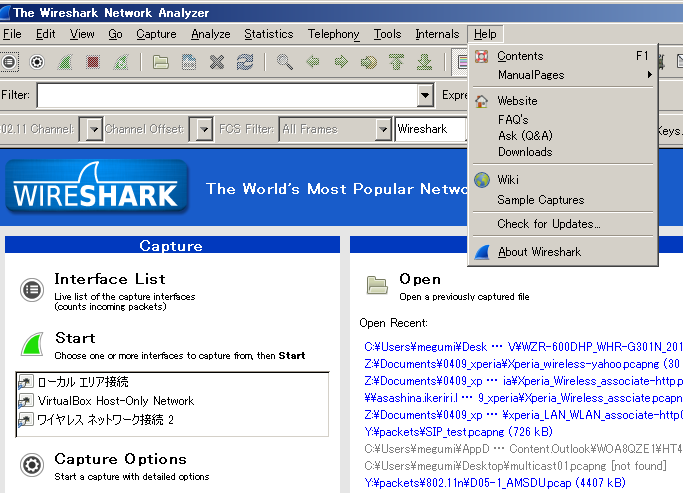
Task: Click the Capture Options gear icon
Action: [x=32, y=465]
